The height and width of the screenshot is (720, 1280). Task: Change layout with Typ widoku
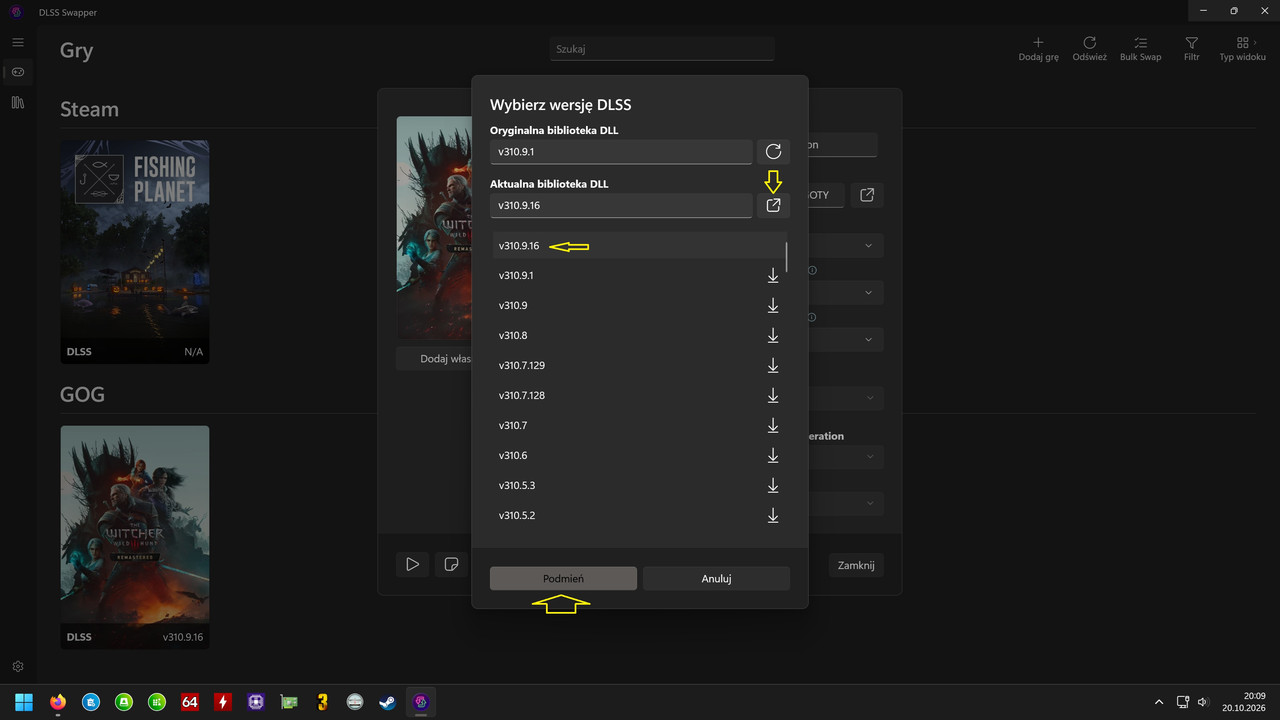[1242, 49]
